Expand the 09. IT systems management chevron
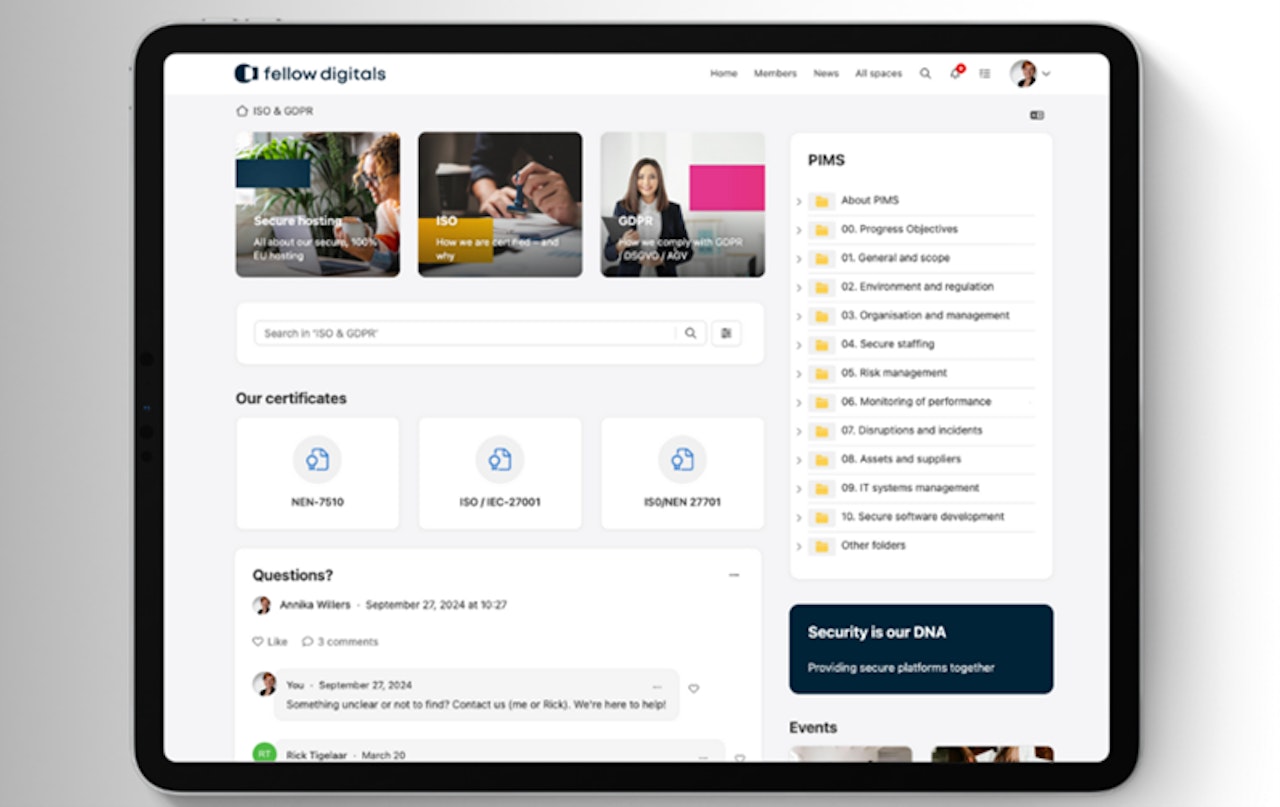This screenshot has height=807, width=1280. 799,490
